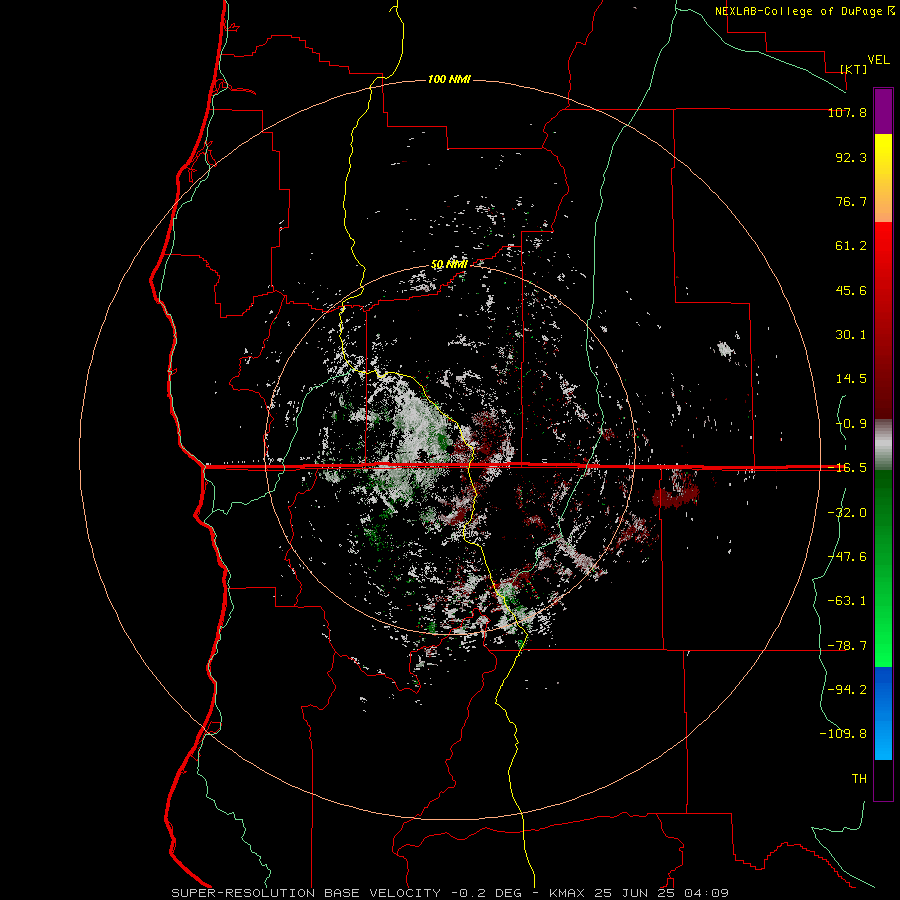Click the 100 NMI range ring label
The image size is (900, 900).
point(449,79)
